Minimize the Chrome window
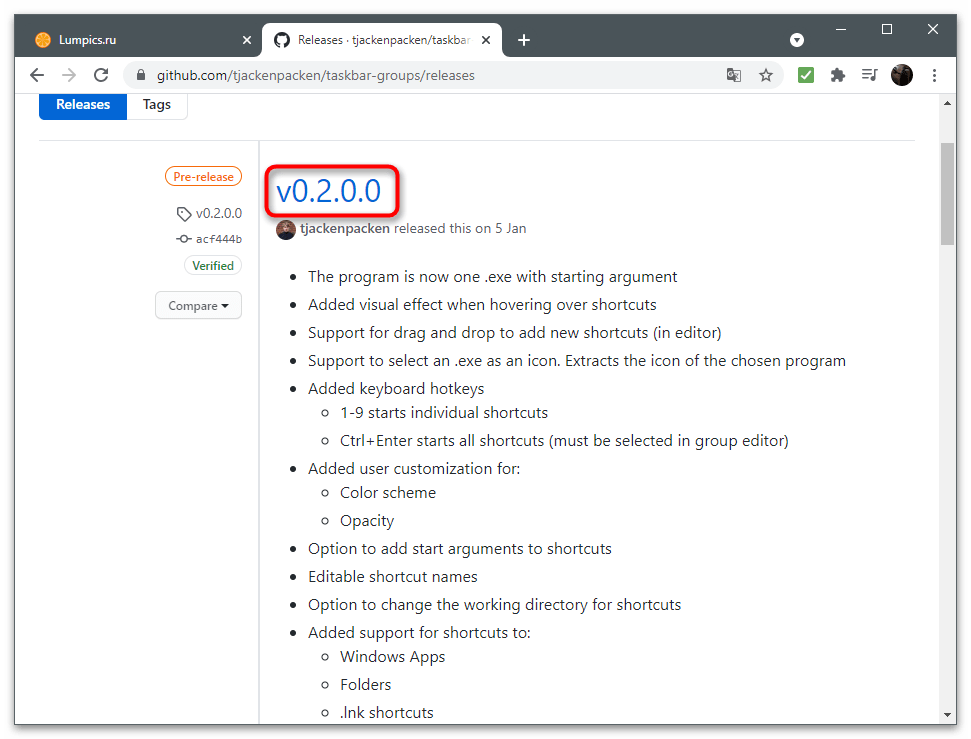 (840, 29)
